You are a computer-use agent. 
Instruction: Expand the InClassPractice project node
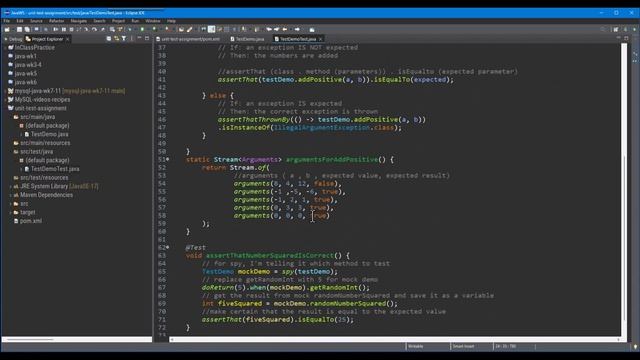[x=5, y=48]
